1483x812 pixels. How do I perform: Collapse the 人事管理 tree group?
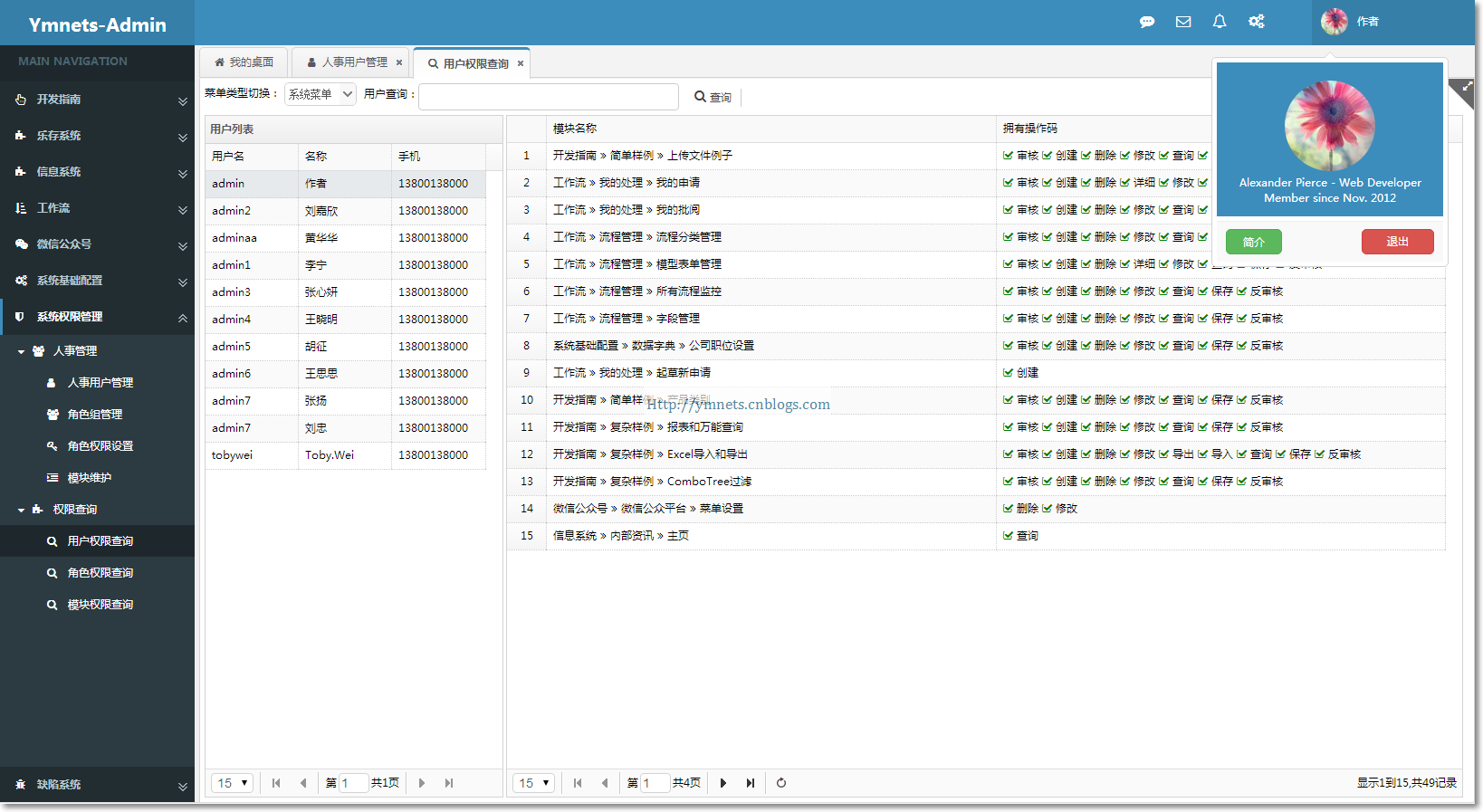pos(22,351)
